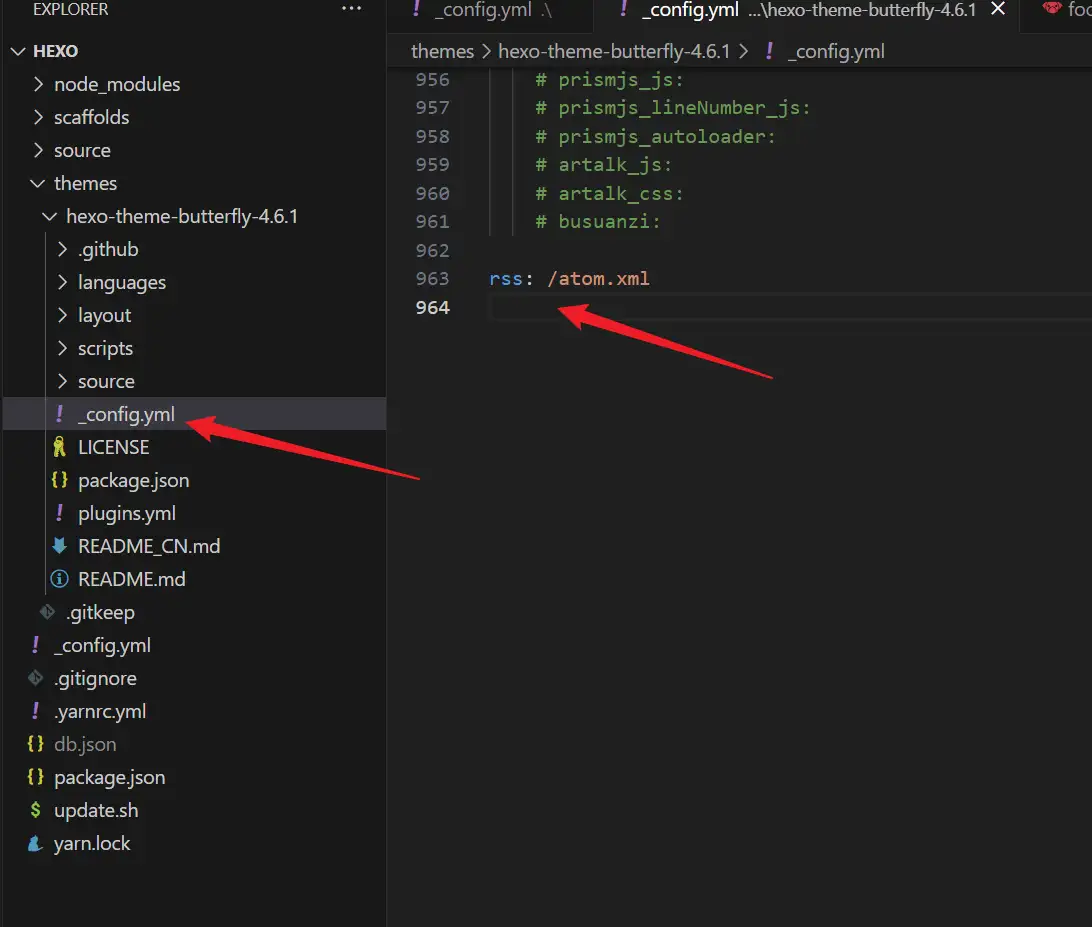Collapse the HEXO root section

pyautogui.click(x=18, y=51)
